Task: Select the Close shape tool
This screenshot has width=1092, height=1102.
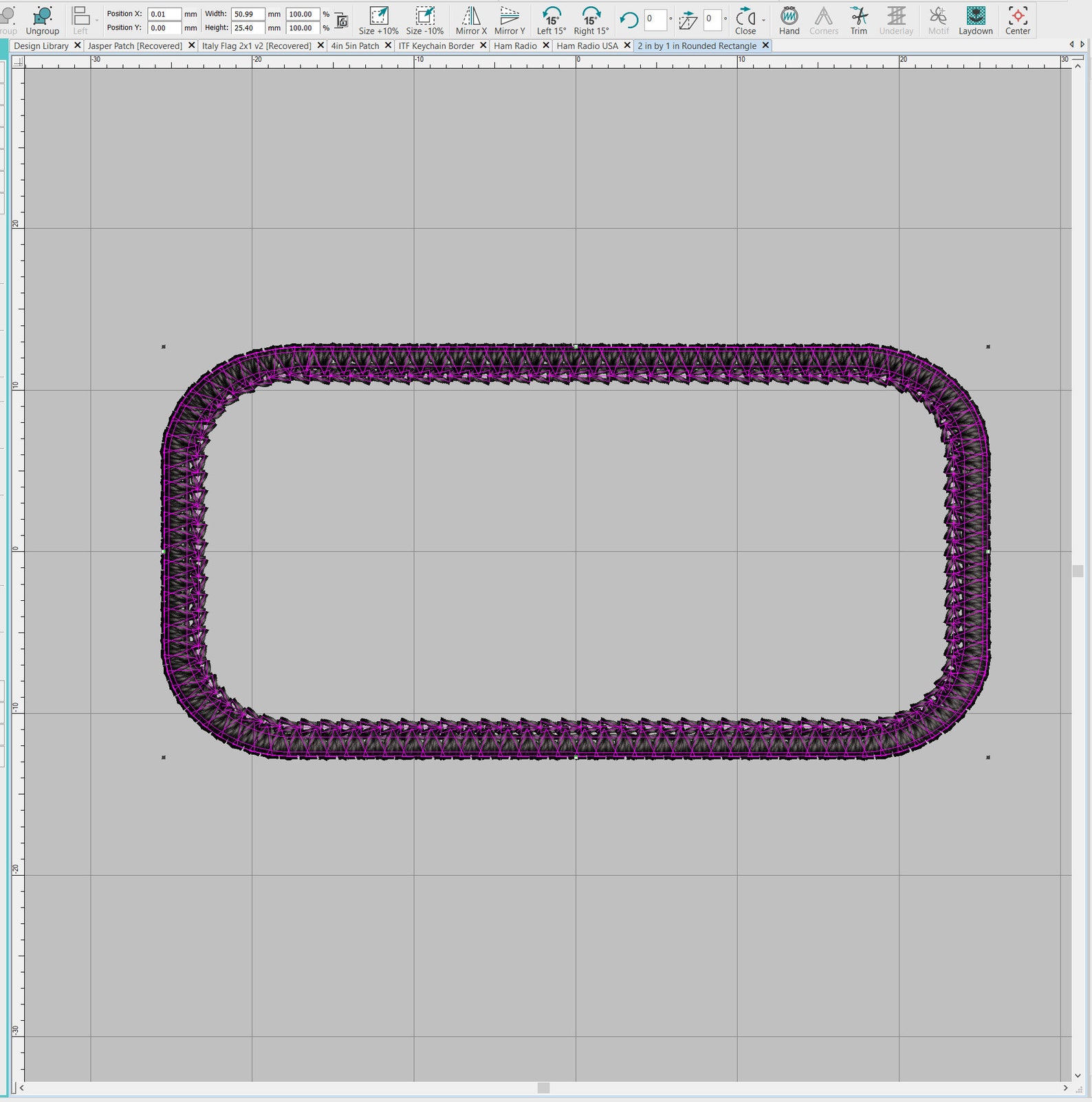Action: (745, 21)
